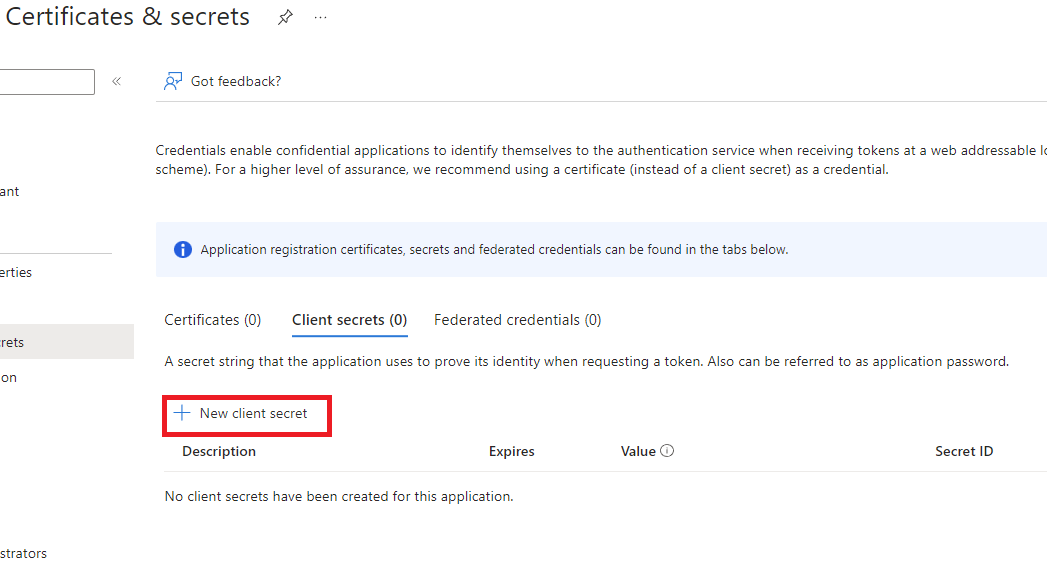Click the New client secret label
The height and width of the screenshot is (574, 1047).
click(x=253, y=413)
